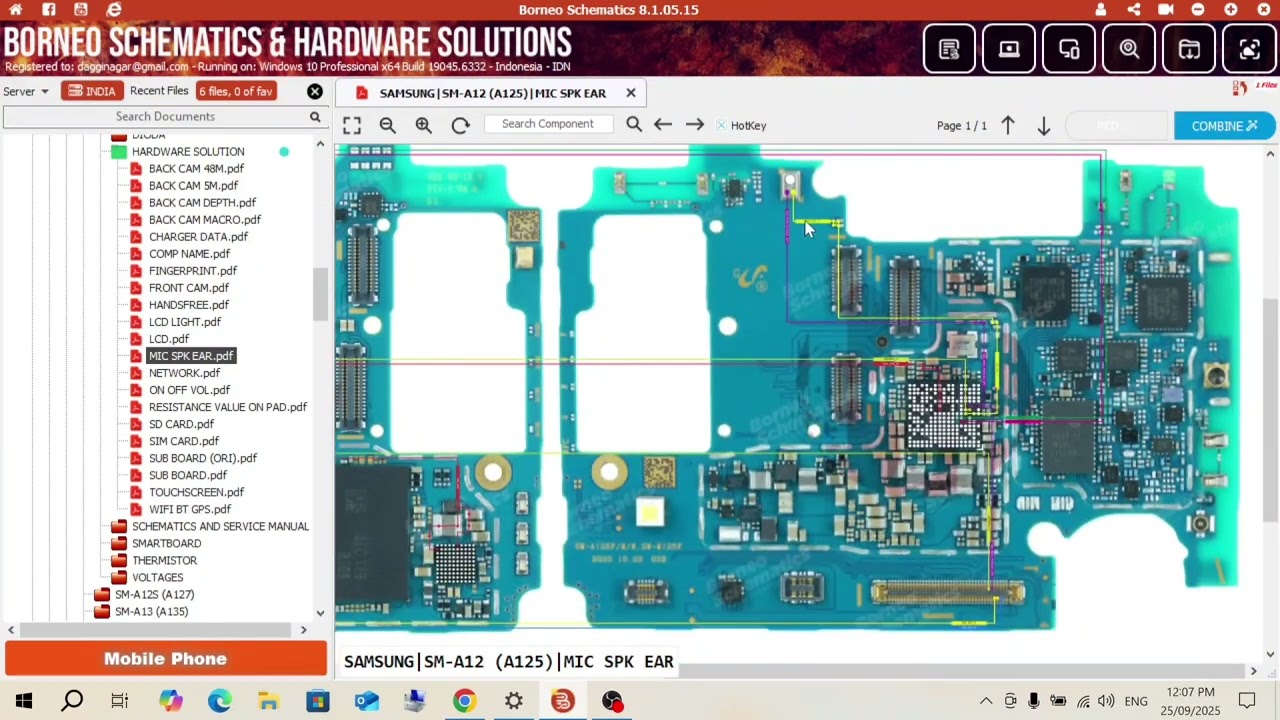Expand the SM-A13 (A135) folder
This screenshot has width=1280, height=720.
click(x=151, y=611)
